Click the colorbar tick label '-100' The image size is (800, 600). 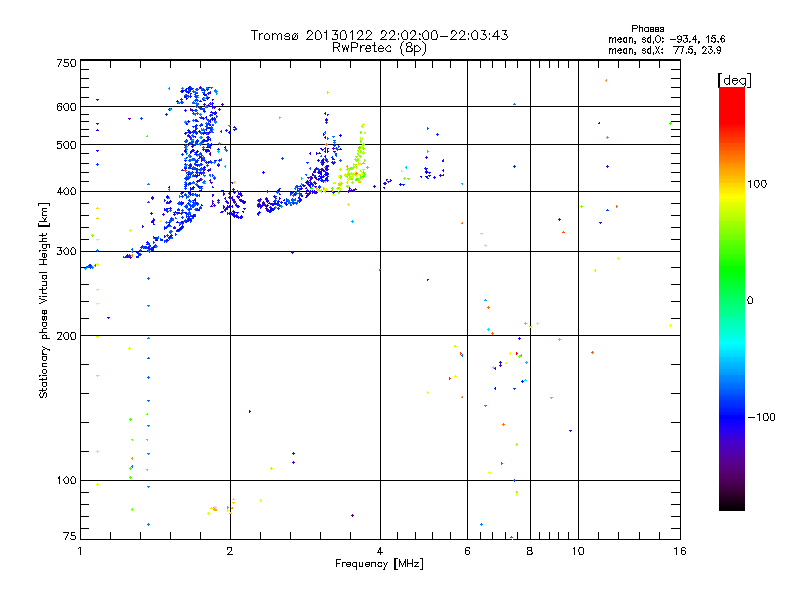[x=762, y=417]
